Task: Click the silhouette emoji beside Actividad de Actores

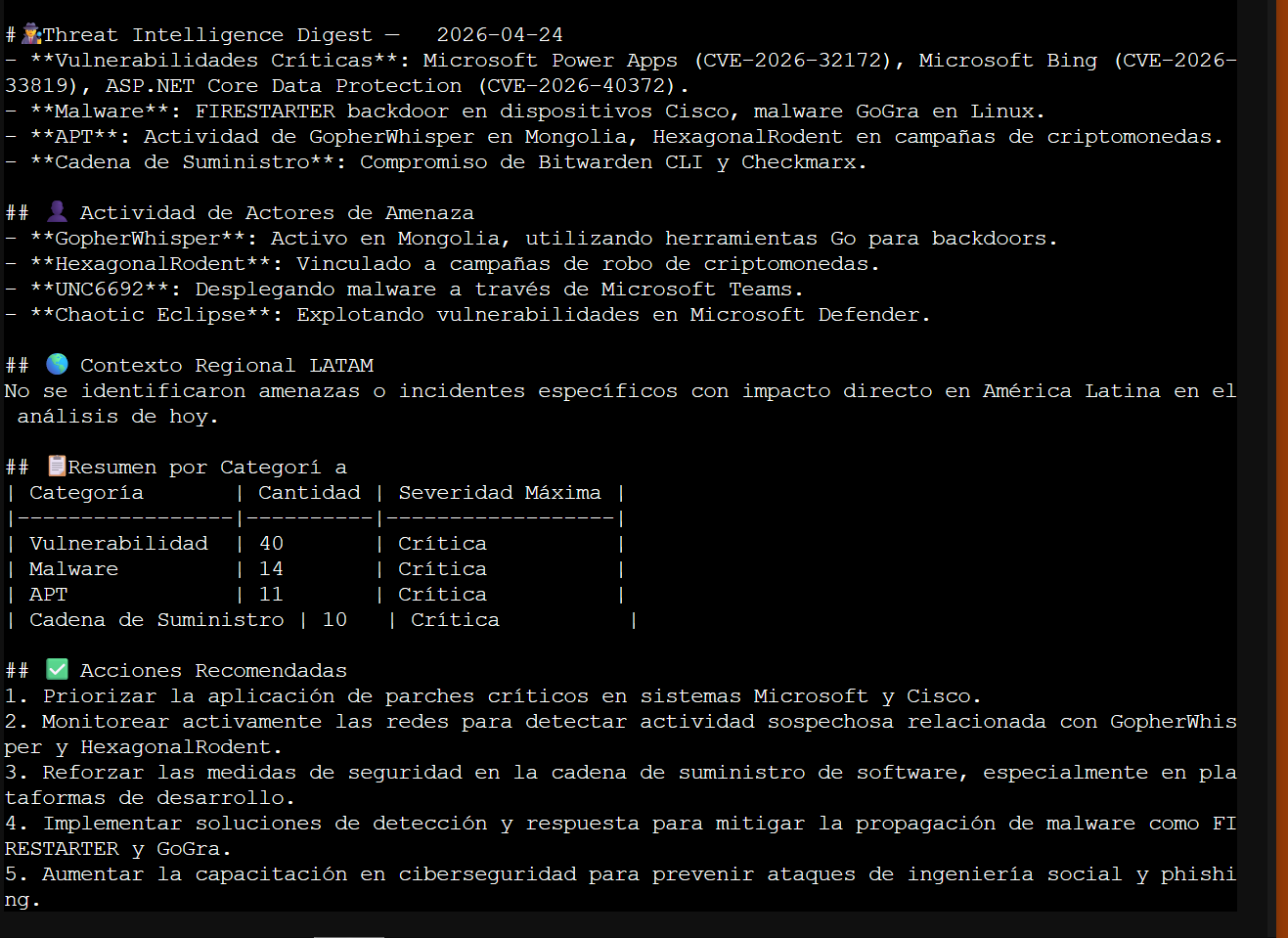Action: tap(58, 211)
